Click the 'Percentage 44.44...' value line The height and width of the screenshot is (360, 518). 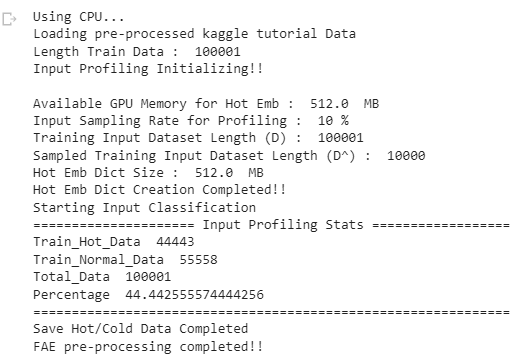coord(148,295)
